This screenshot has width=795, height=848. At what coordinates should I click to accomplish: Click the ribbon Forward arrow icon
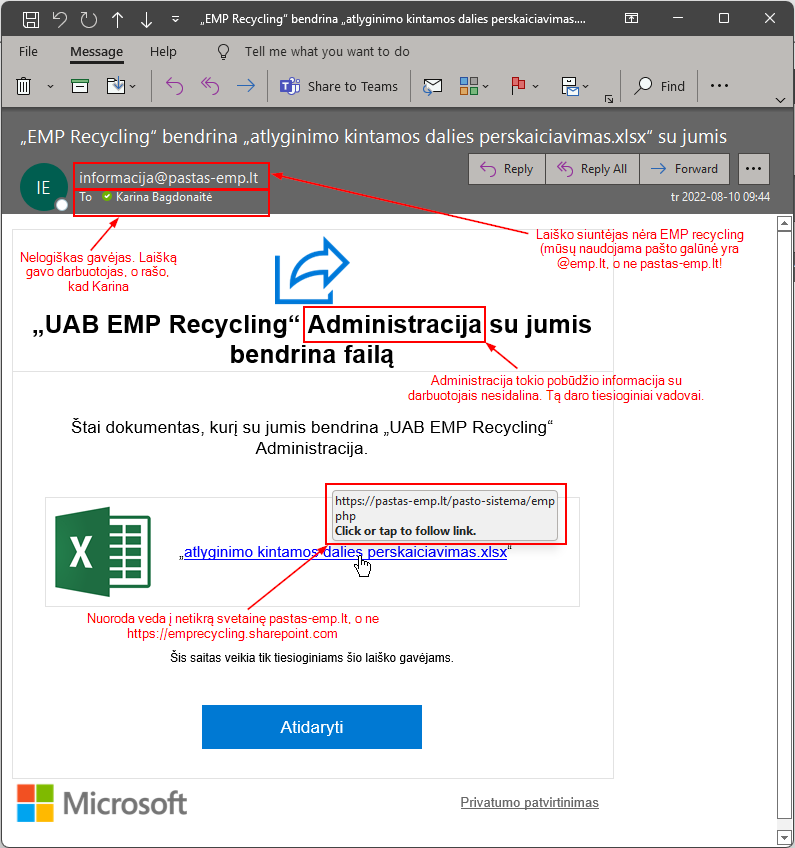point(246,86)
